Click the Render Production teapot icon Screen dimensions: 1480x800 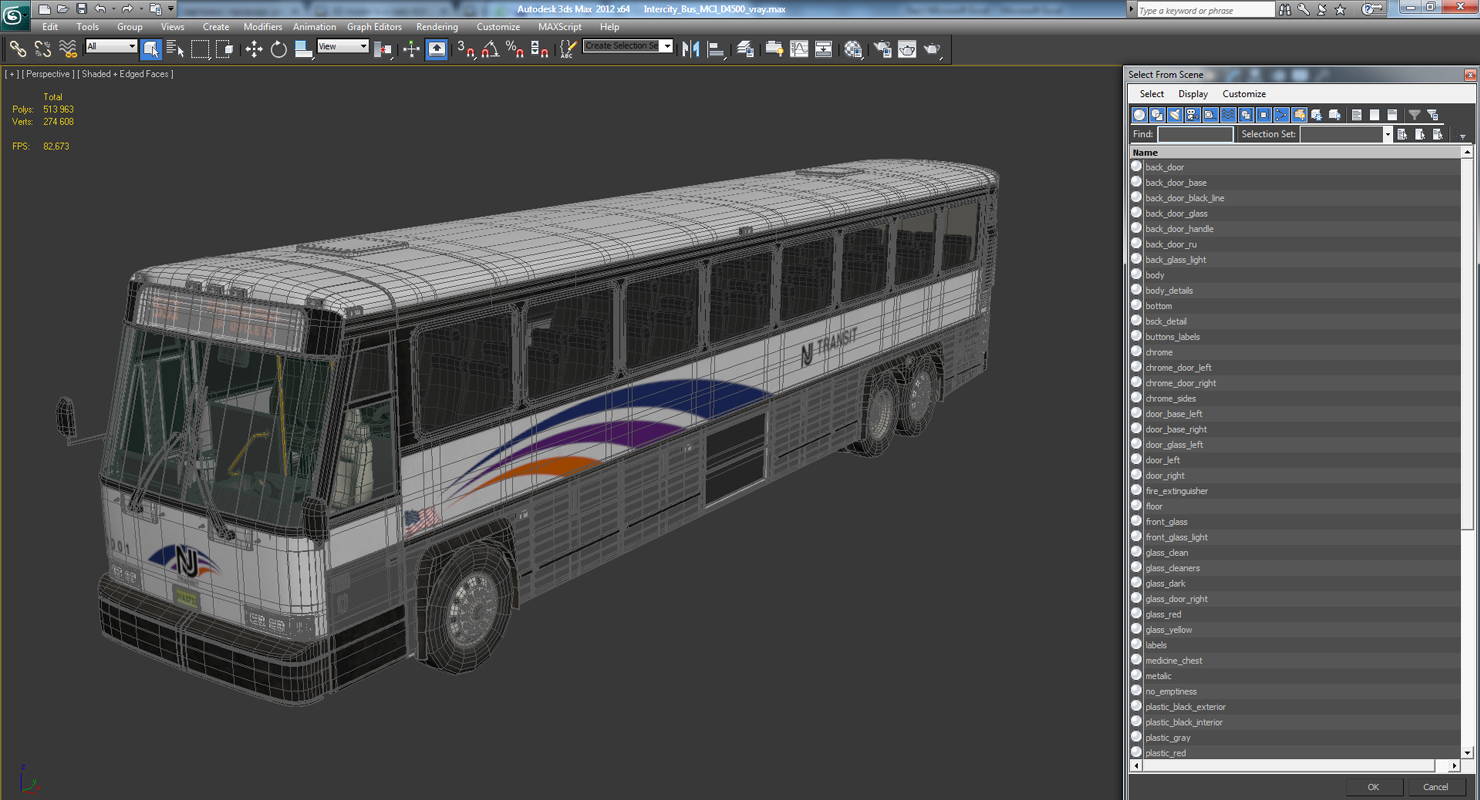[932, 49]
